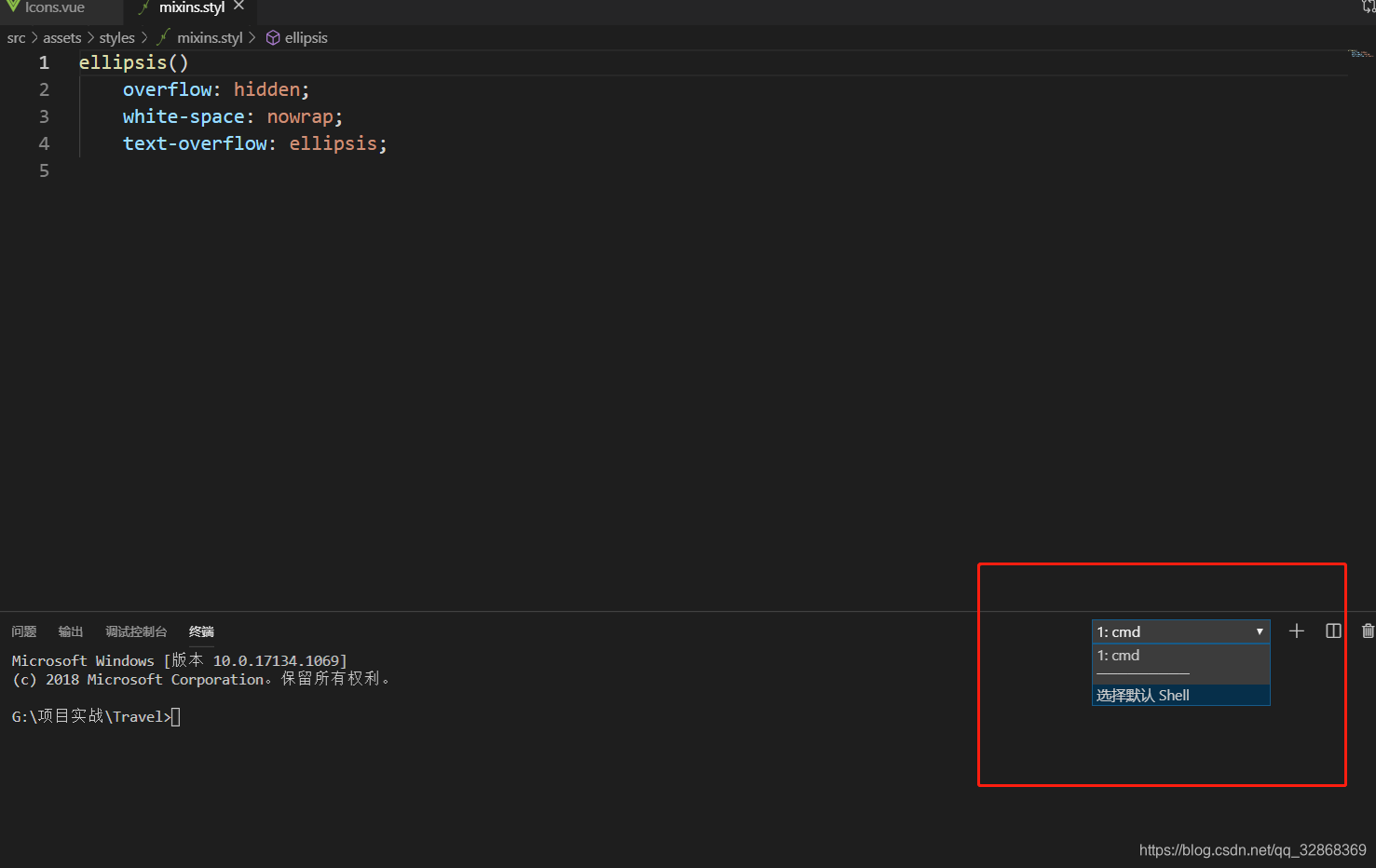
Task: Select the 终端 panel tab
Action: click(x=201, y=631)
